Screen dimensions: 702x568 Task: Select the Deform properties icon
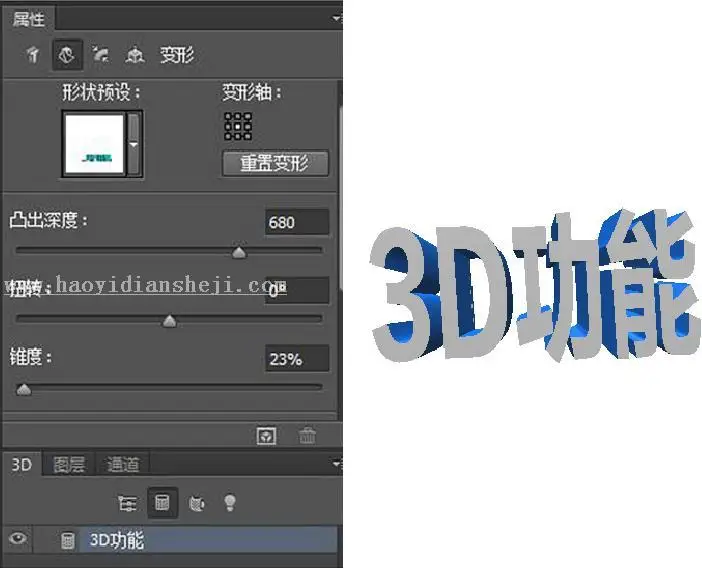(67, 55)
